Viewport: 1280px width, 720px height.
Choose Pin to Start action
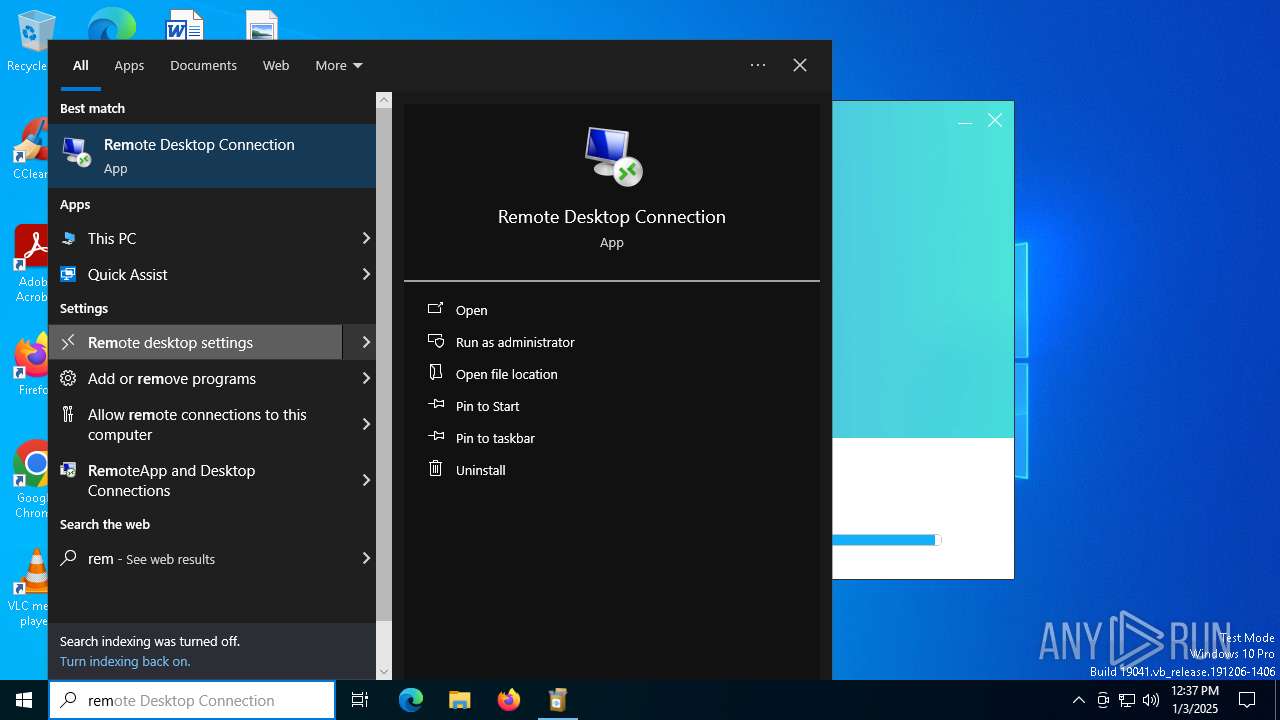click(x=487, y=406)
